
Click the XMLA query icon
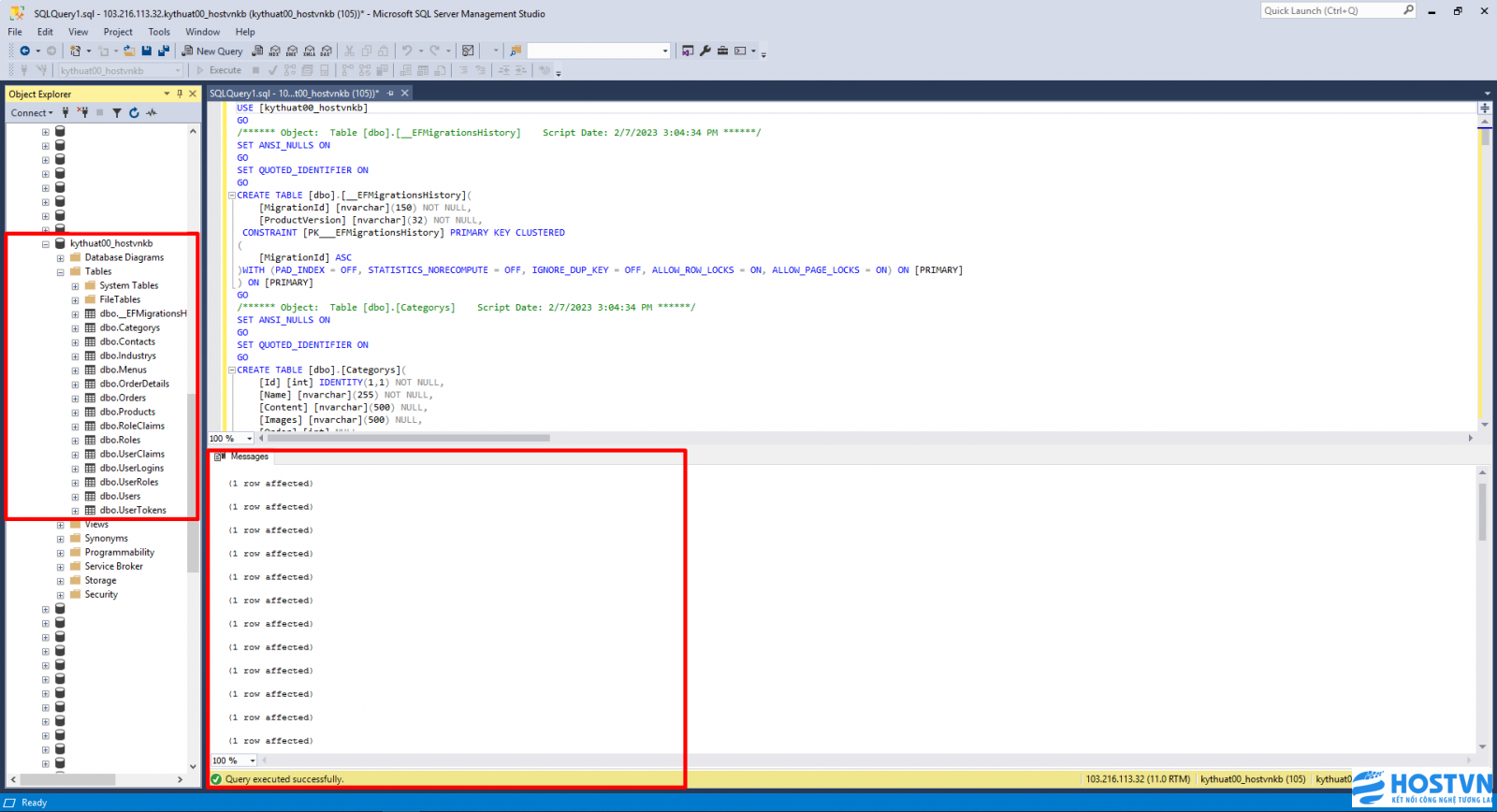click(x=309, y=51)
